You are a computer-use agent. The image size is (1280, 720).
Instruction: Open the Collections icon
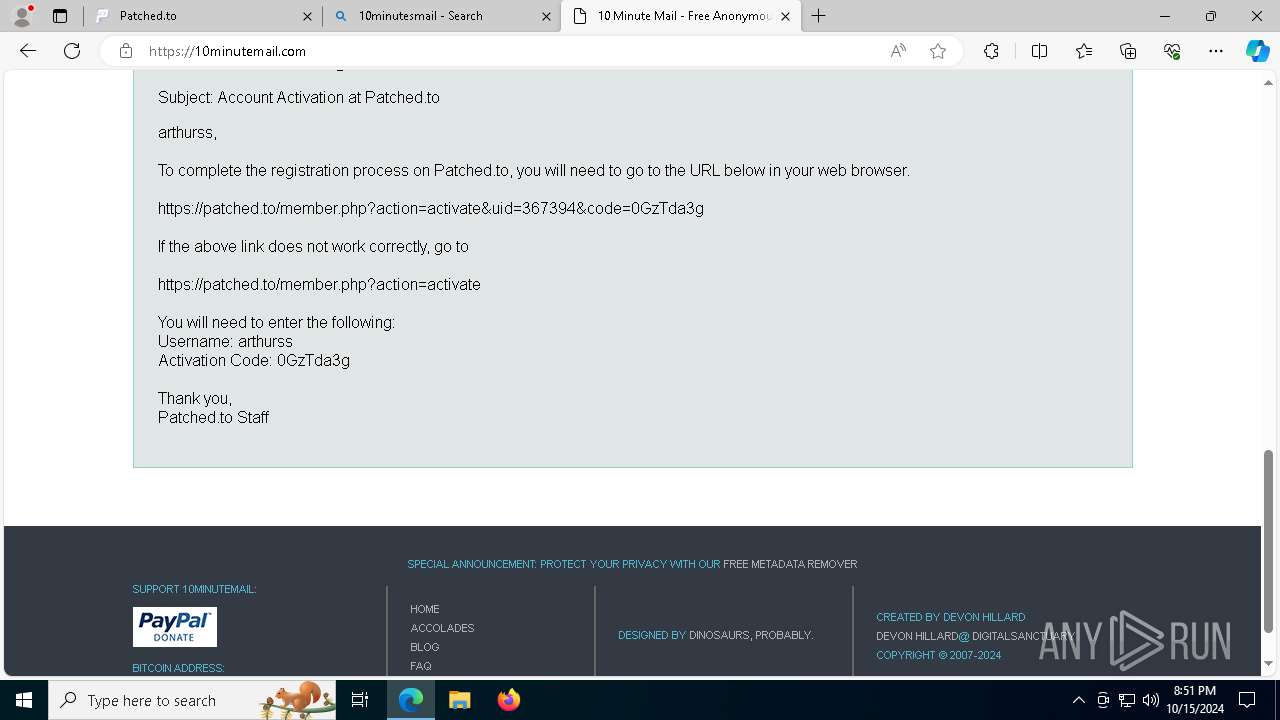point(1128,51)
